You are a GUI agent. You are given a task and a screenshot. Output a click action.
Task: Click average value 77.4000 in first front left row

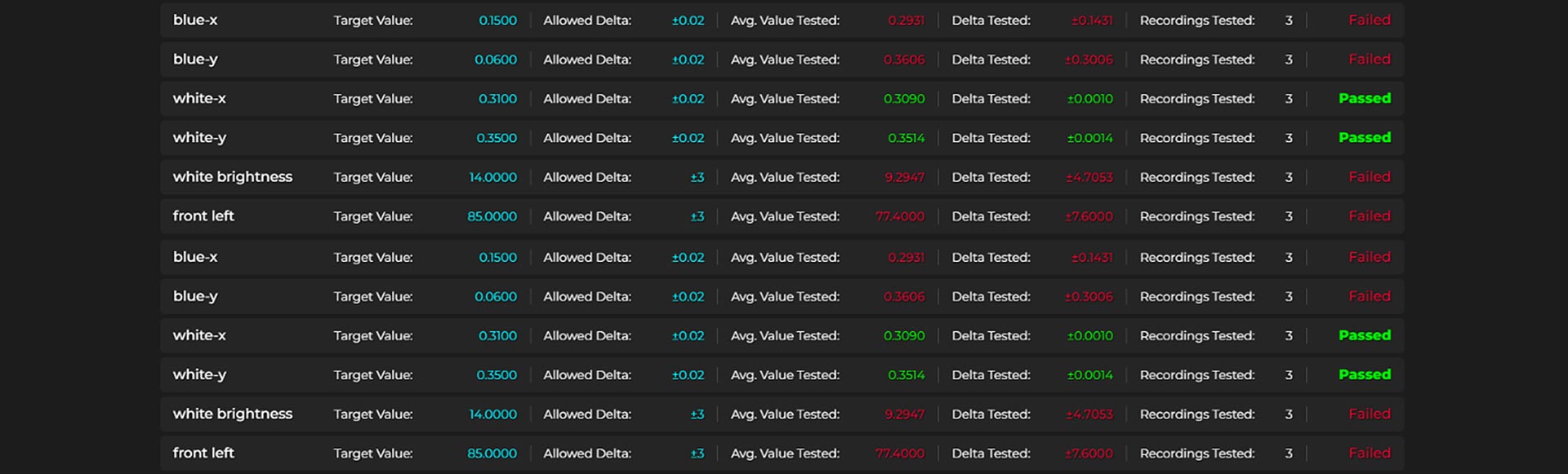900,216
